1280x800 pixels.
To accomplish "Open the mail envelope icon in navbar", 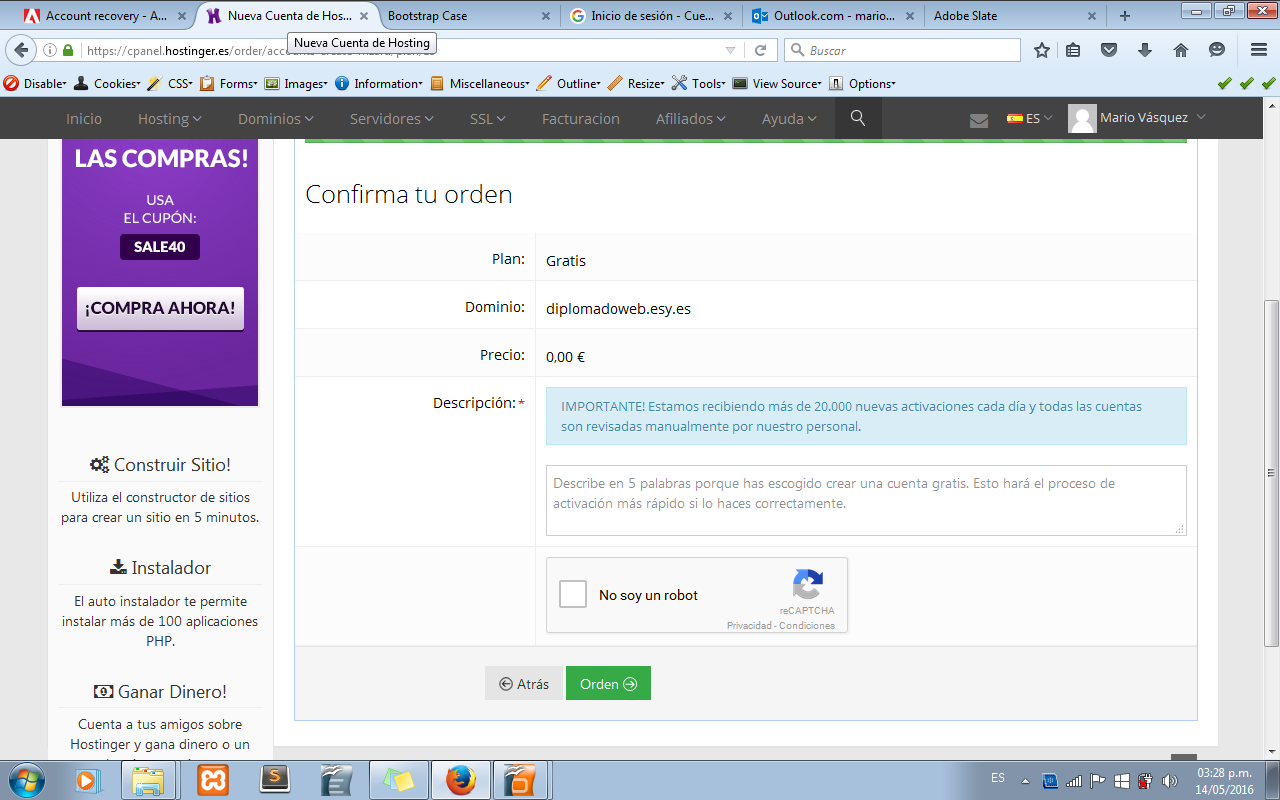I will pos(979,120).
